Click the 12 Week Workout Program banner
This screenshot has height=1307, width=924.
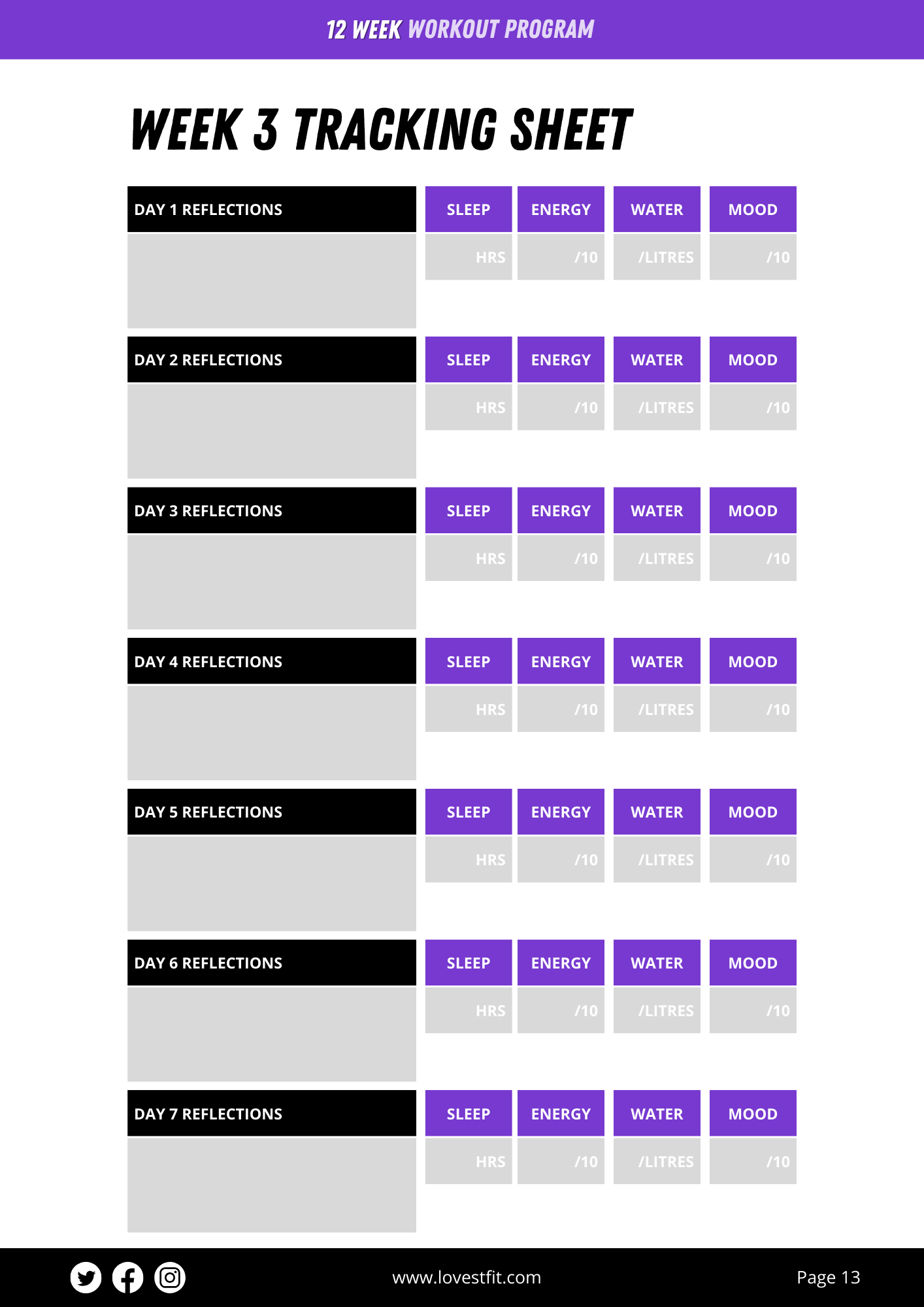pos(461,29)
